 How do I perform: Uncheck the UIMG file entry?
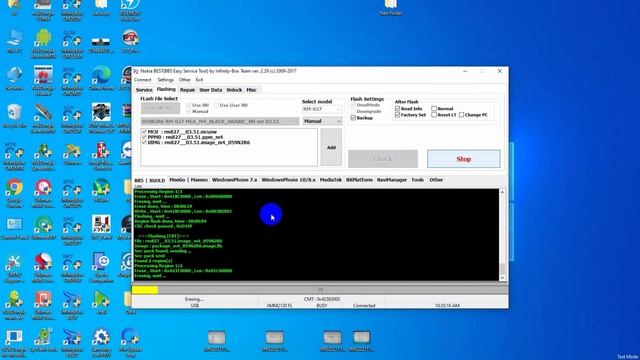click(x=144, y=142)
